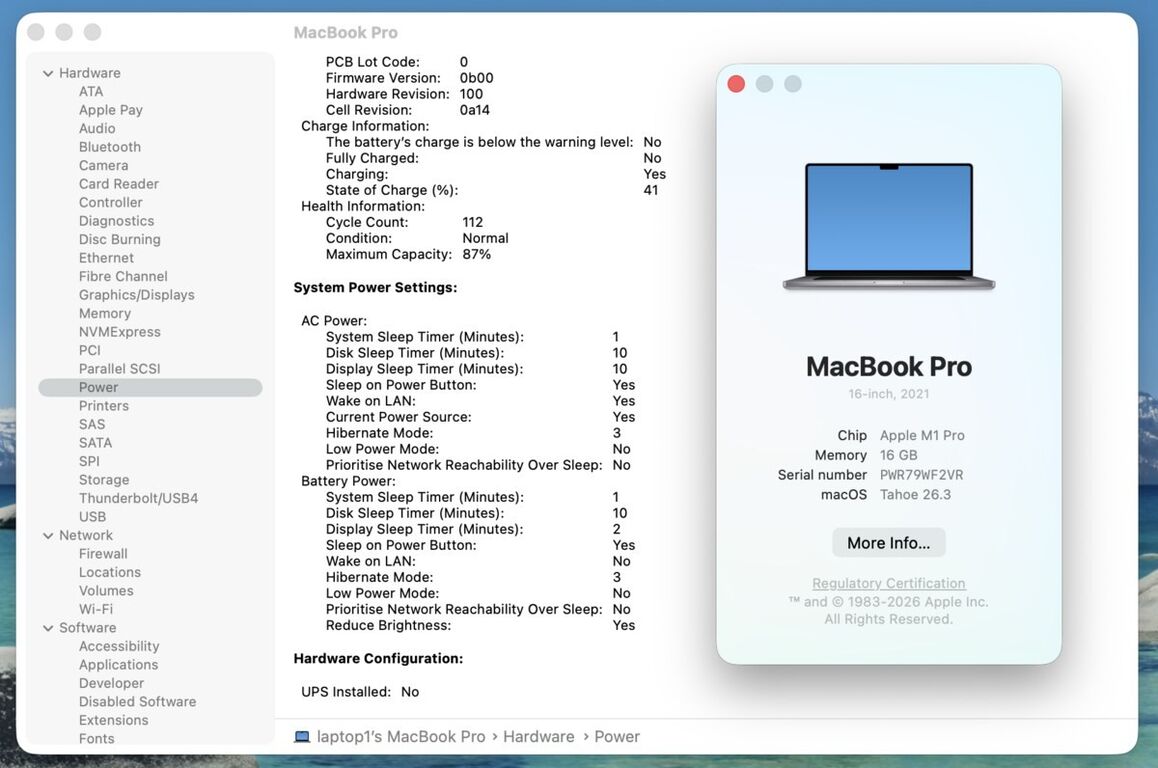The width and height of the screenshot is (1158, 768).
Task: Select Diagnostics in the sidebar
Action: (117, 221)
